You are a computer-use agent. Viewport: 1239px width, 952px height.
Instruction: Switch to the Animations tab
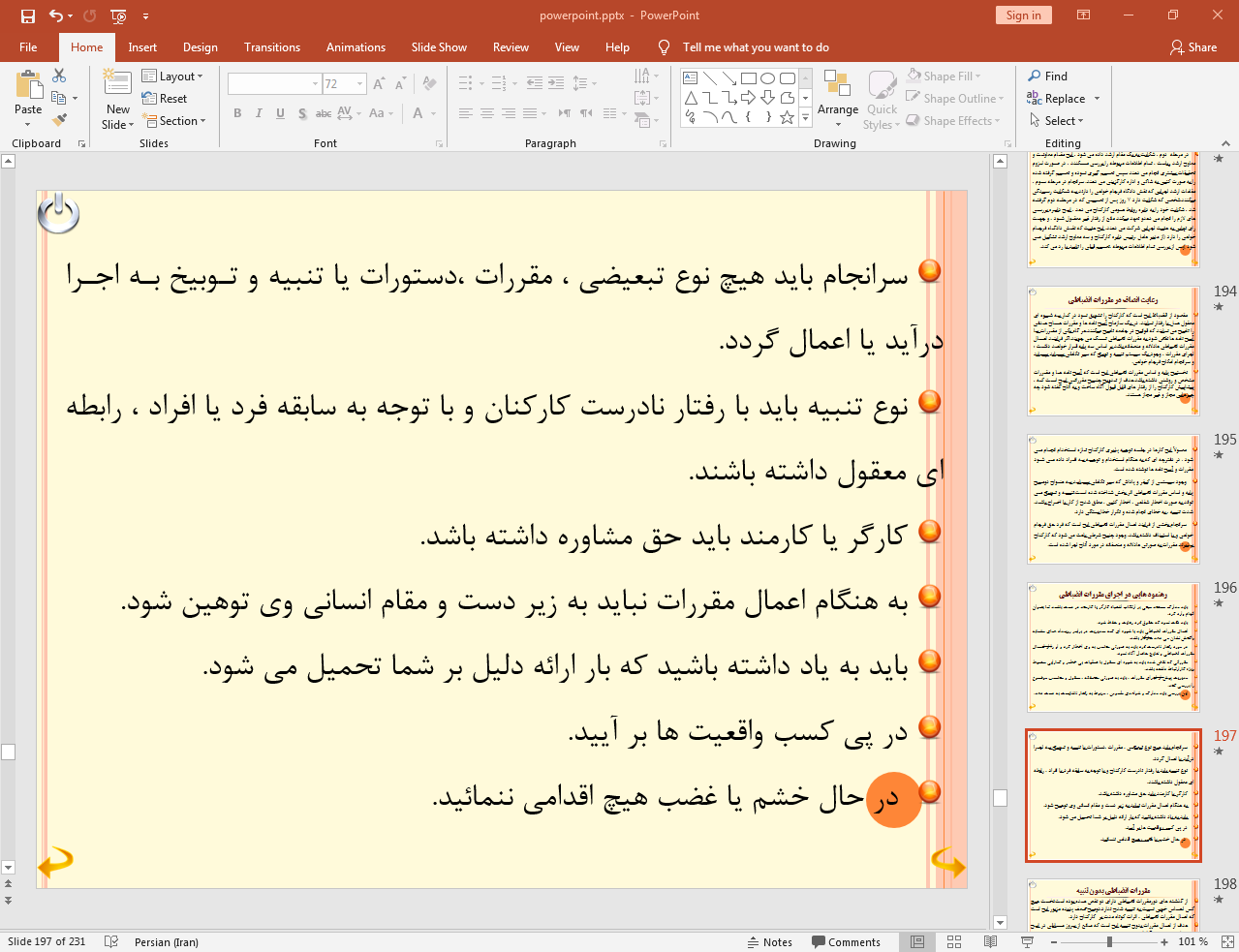pyautogui.click(x=356, y=47)
